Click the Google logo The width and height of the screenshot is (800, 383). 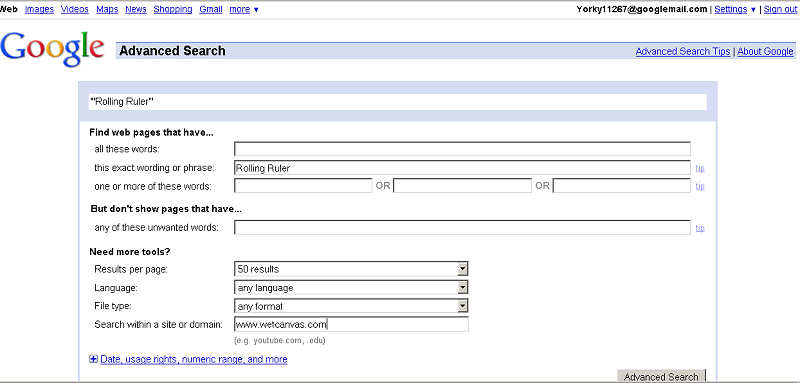[53, 48]
